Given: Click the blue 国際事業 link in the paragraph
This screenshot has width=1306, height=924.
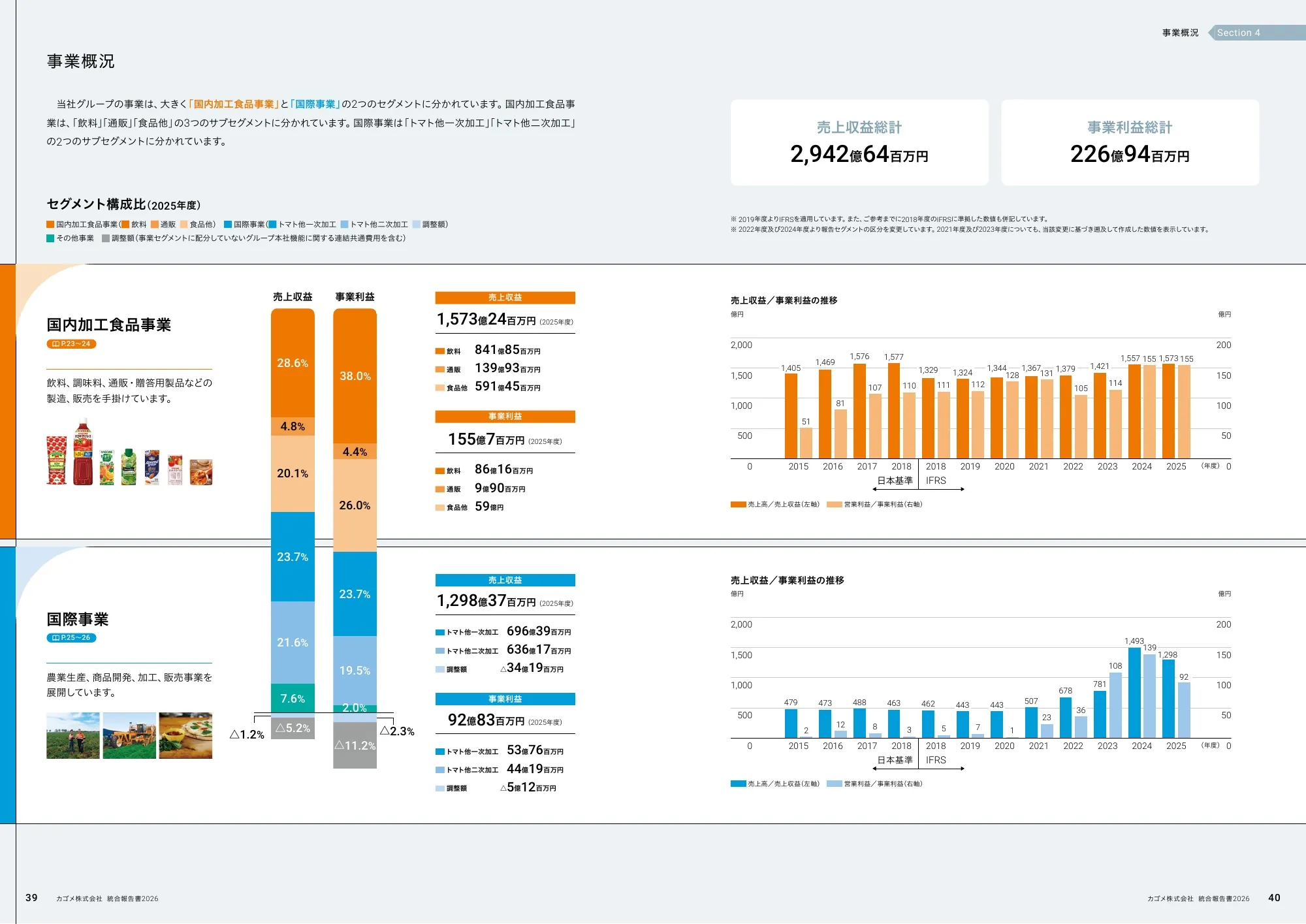Looking at the screenshot, I should pyautogui.click(x=315, y=104).
